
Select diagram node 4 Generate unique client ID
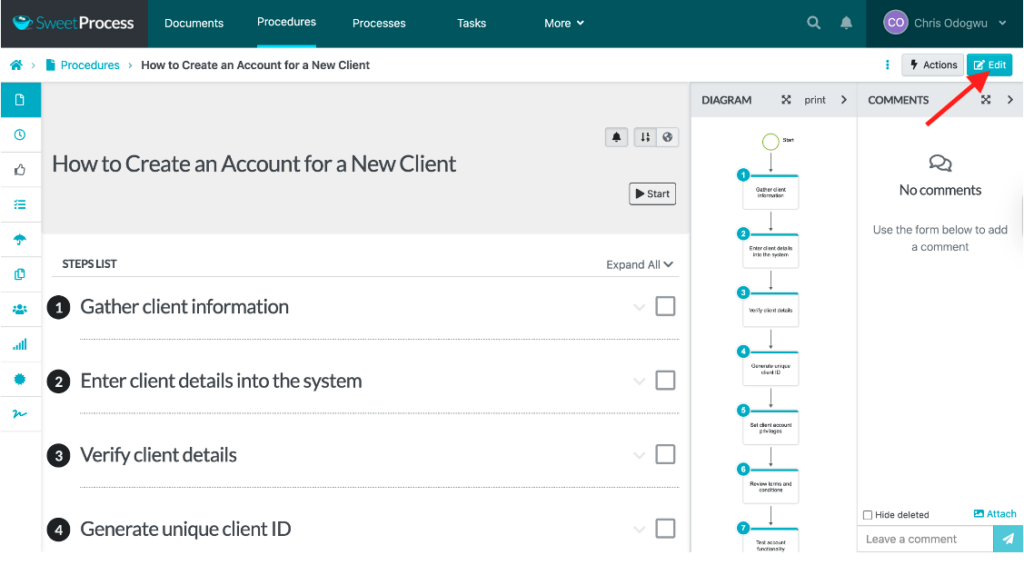pyautogui.click(x=771, y=368)
